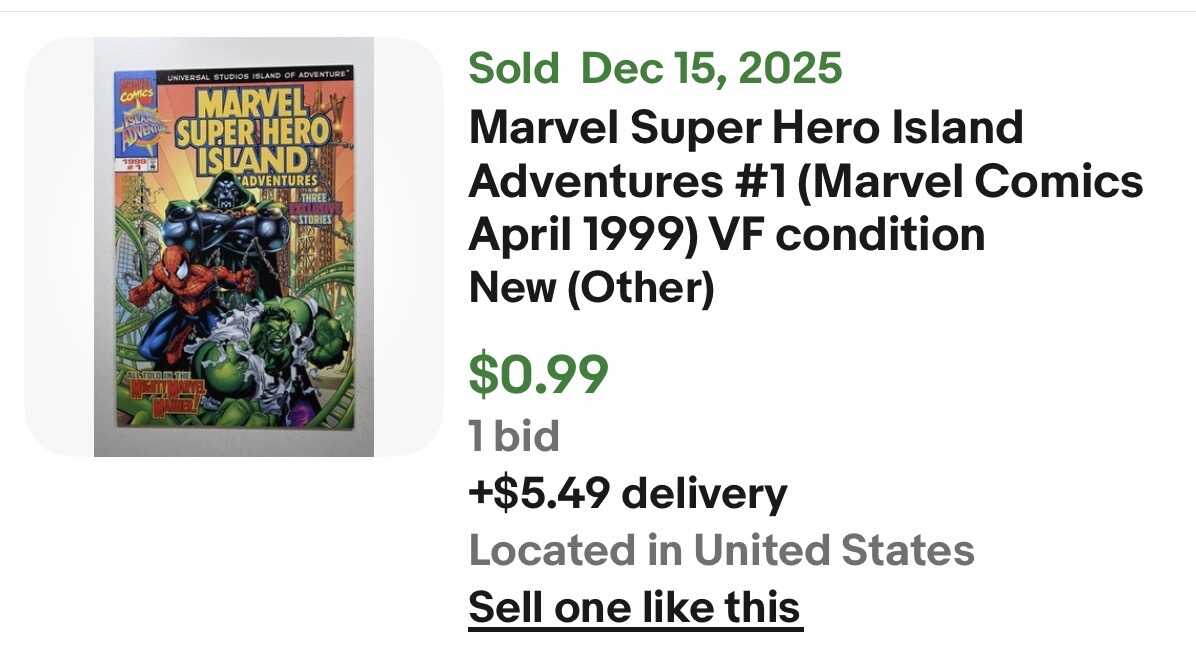1196x667 pixels.
Task: Click the Islands of Adventure starburst logo
Action: click(135, 128)
